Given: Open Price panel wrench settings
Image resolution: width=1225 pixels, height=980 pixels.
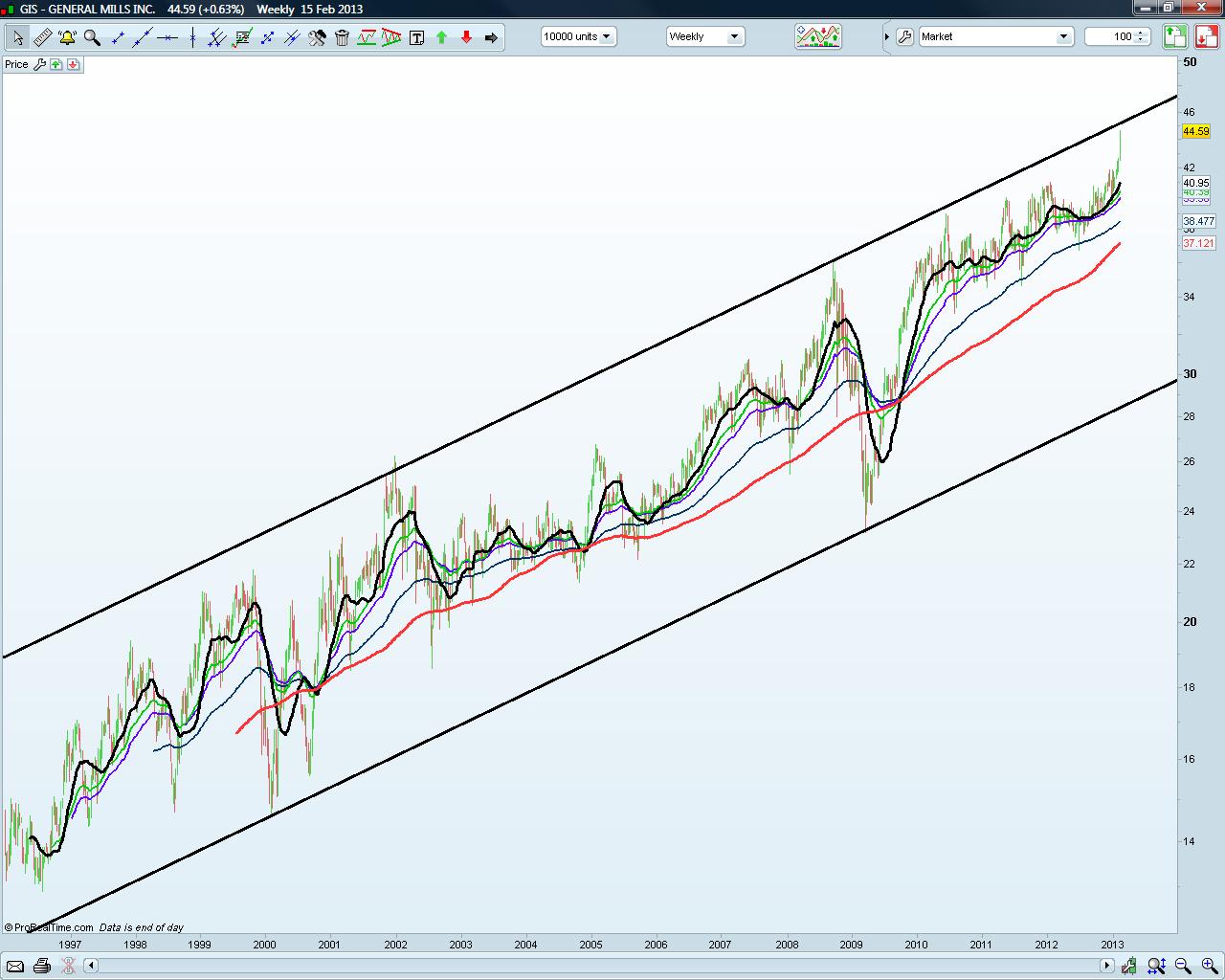Looking at the screenshot, I should [39, 64].
